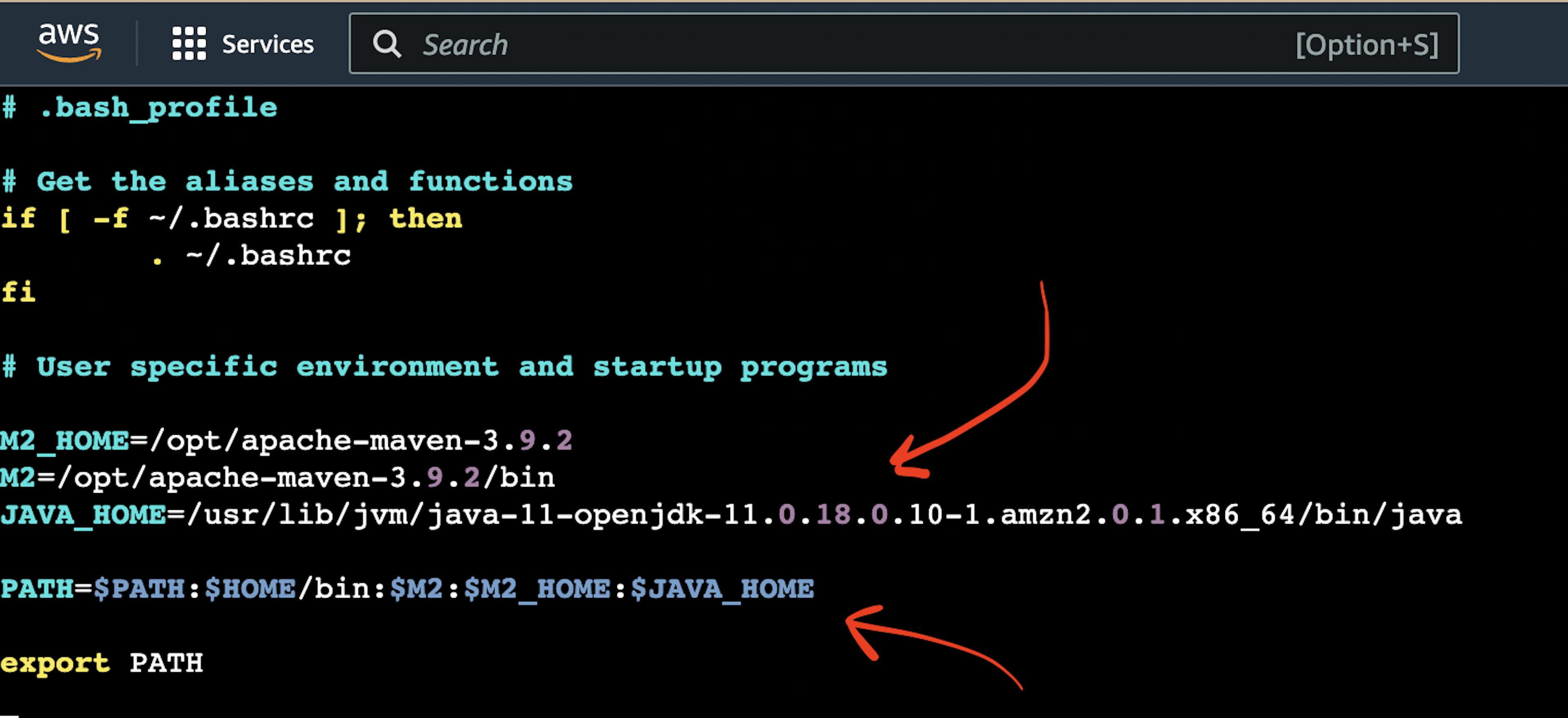Open the Services menu
This screenshot has width=1568, height=718.
point(241,45)
